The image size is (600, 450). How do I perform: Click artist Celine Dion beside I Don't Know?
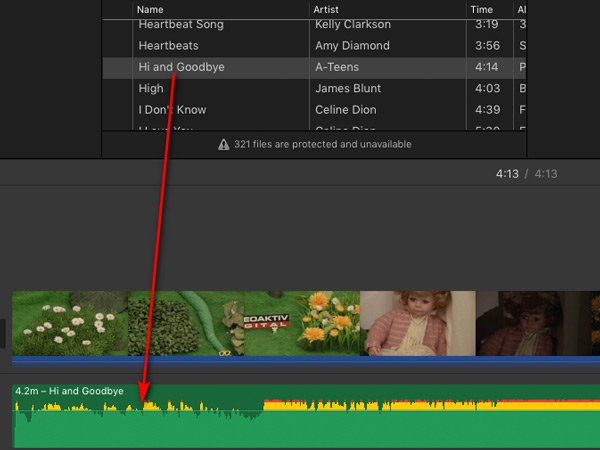[346, 110]
